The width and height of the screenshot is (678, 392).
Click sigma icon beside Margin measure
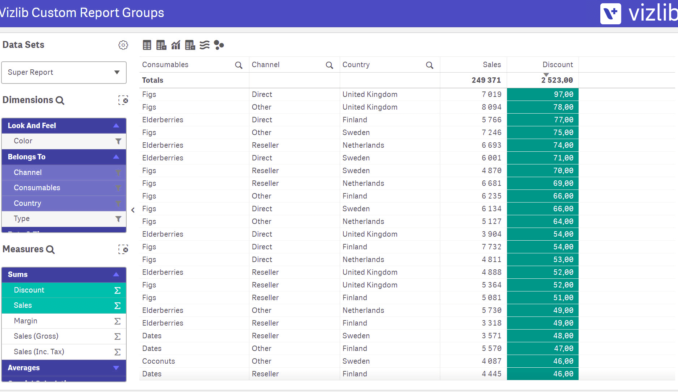pyautogui.click(x=117, y=321)
